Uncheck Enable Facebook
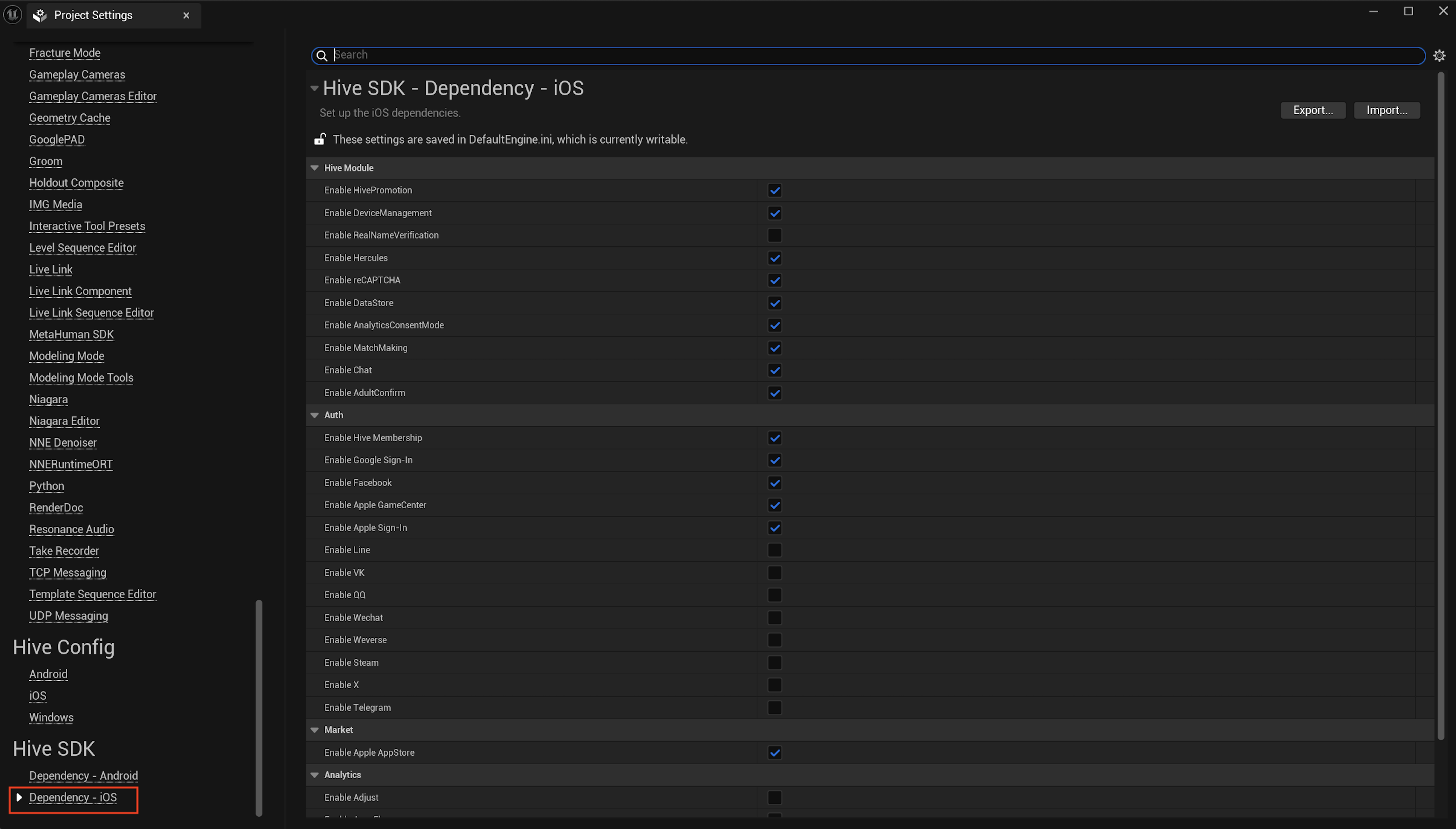The height and width of the screenshot is (829, 1456). click(x=774, y=483)
